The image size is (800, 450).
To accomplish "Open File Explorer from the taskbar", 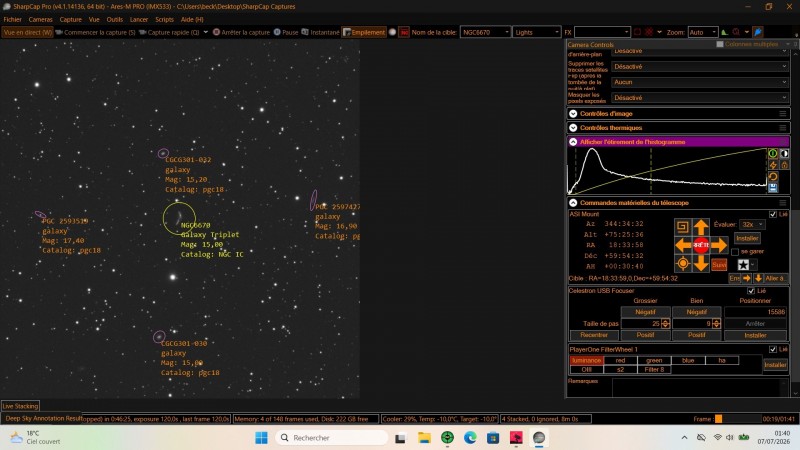I will coord(424,437).
